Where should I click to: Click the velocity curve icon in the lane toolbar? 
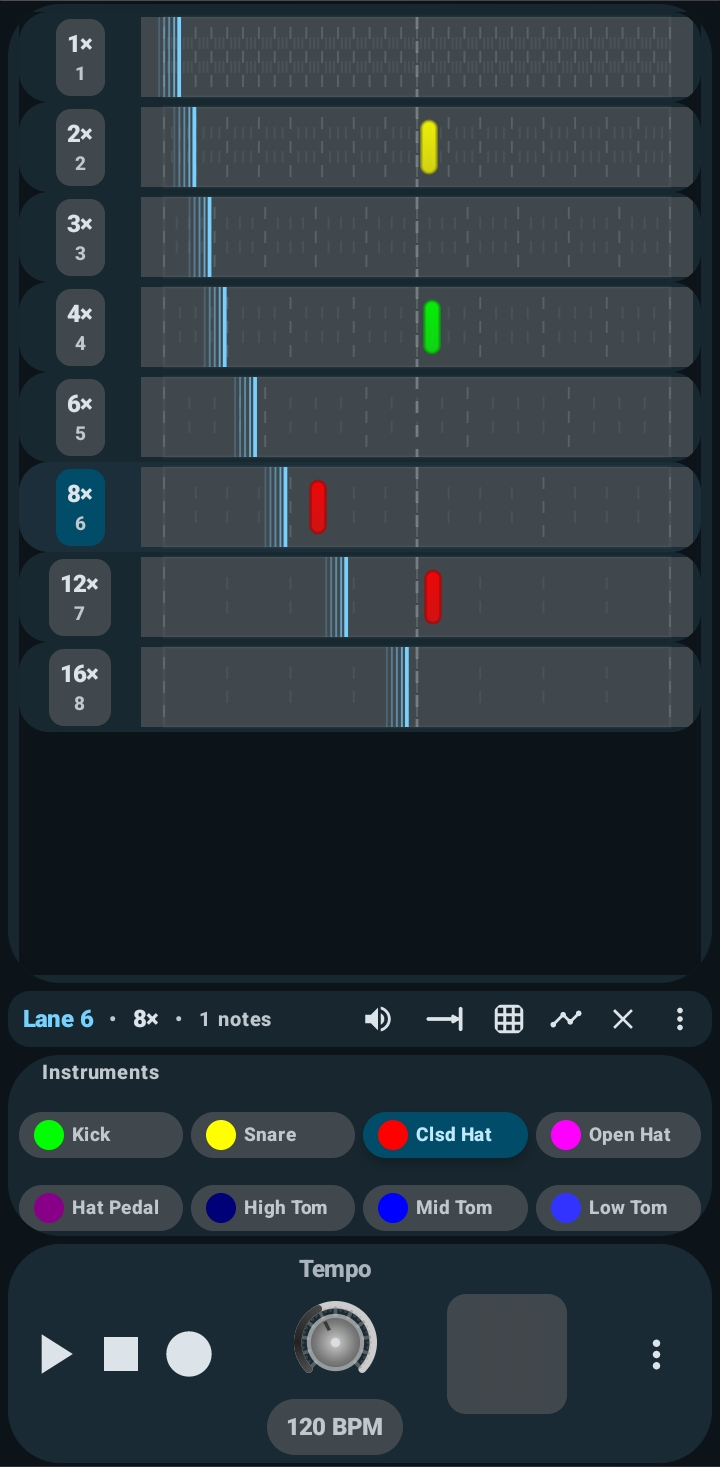coord(566,1018)
